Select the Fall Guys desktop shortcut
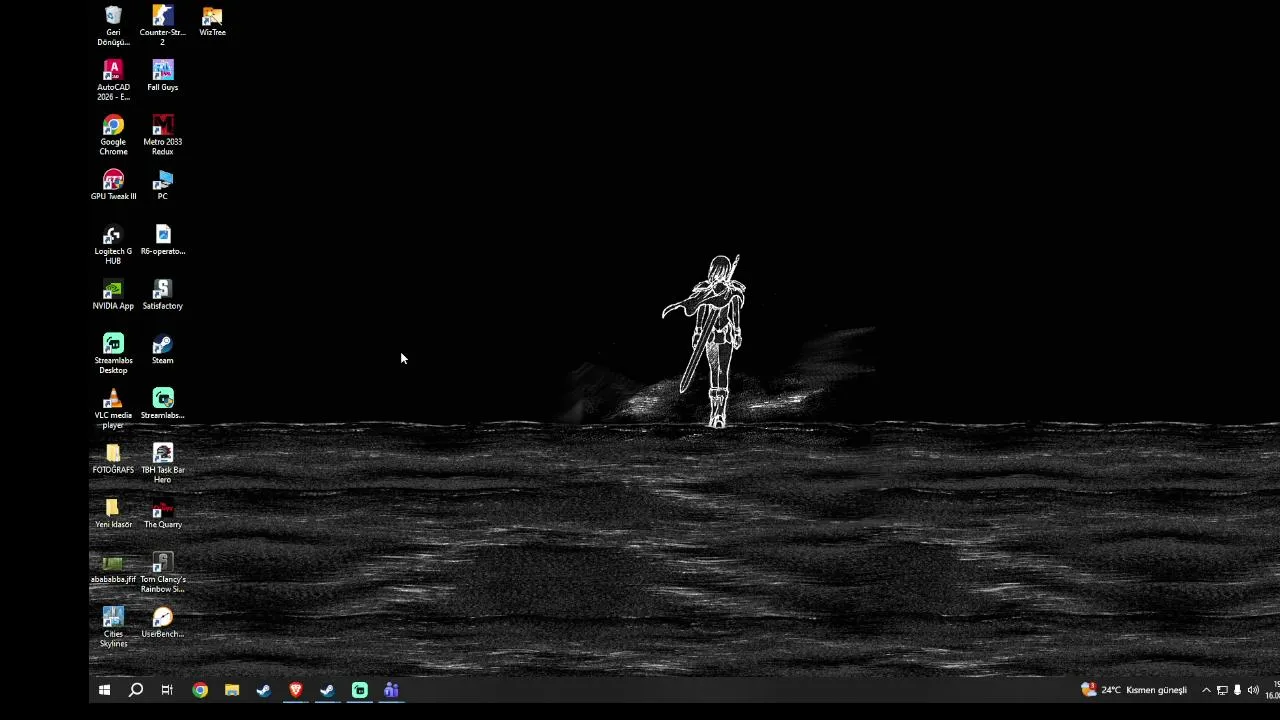 (162, 76)
